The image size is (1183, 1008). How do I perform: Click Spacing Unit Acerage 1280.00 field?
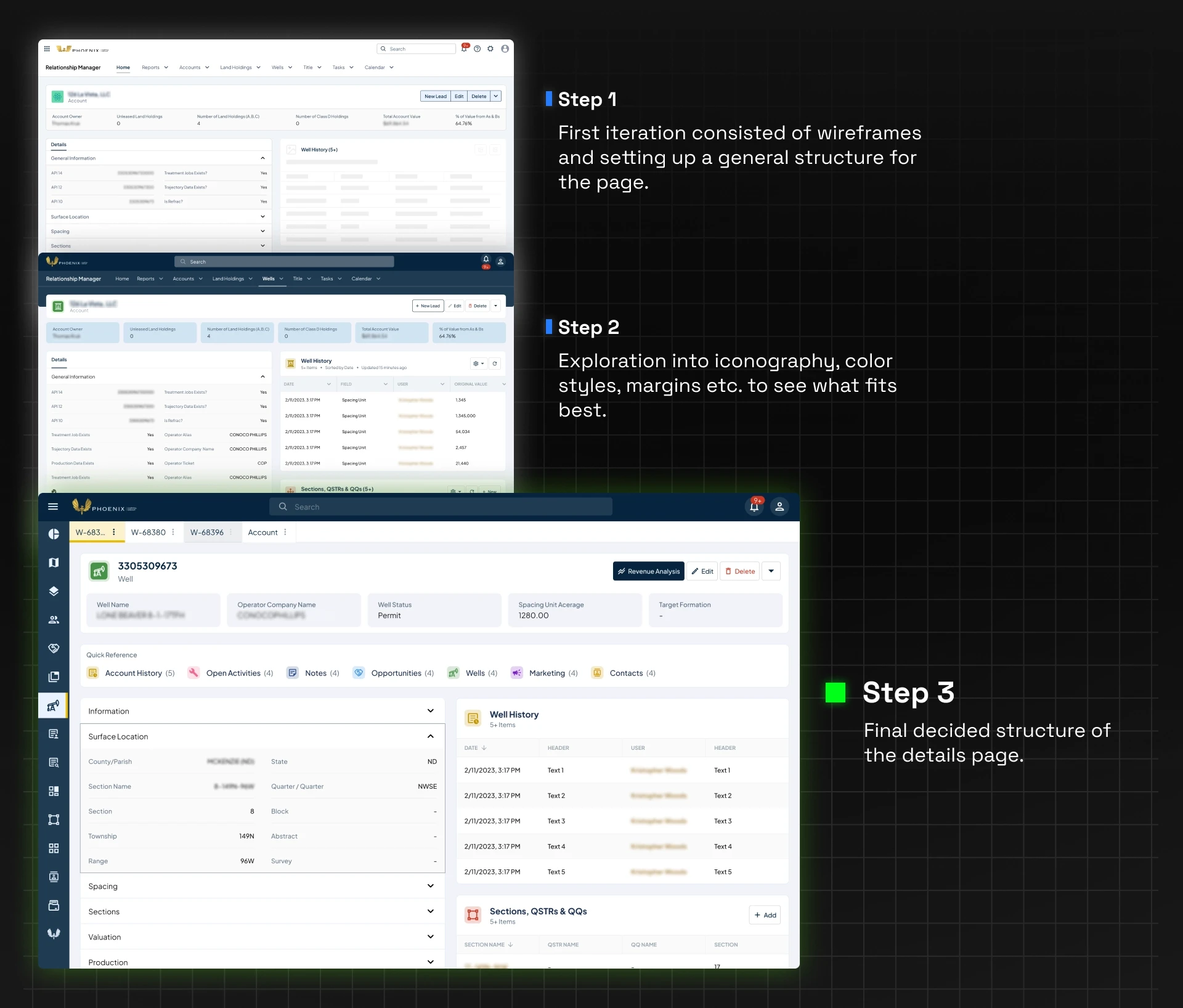(575, 610)
